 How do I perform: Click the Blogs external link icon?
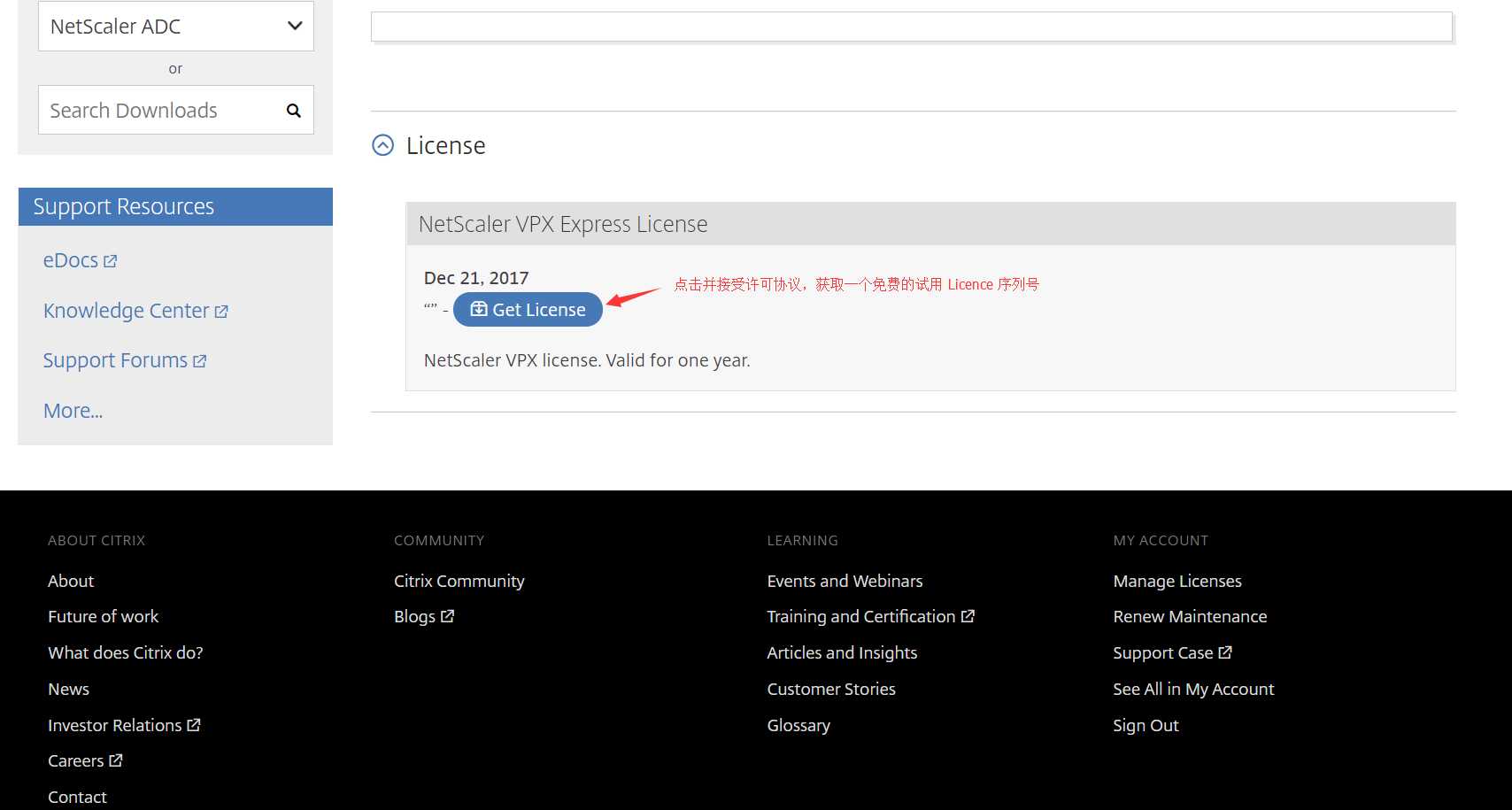coord(447,615)
